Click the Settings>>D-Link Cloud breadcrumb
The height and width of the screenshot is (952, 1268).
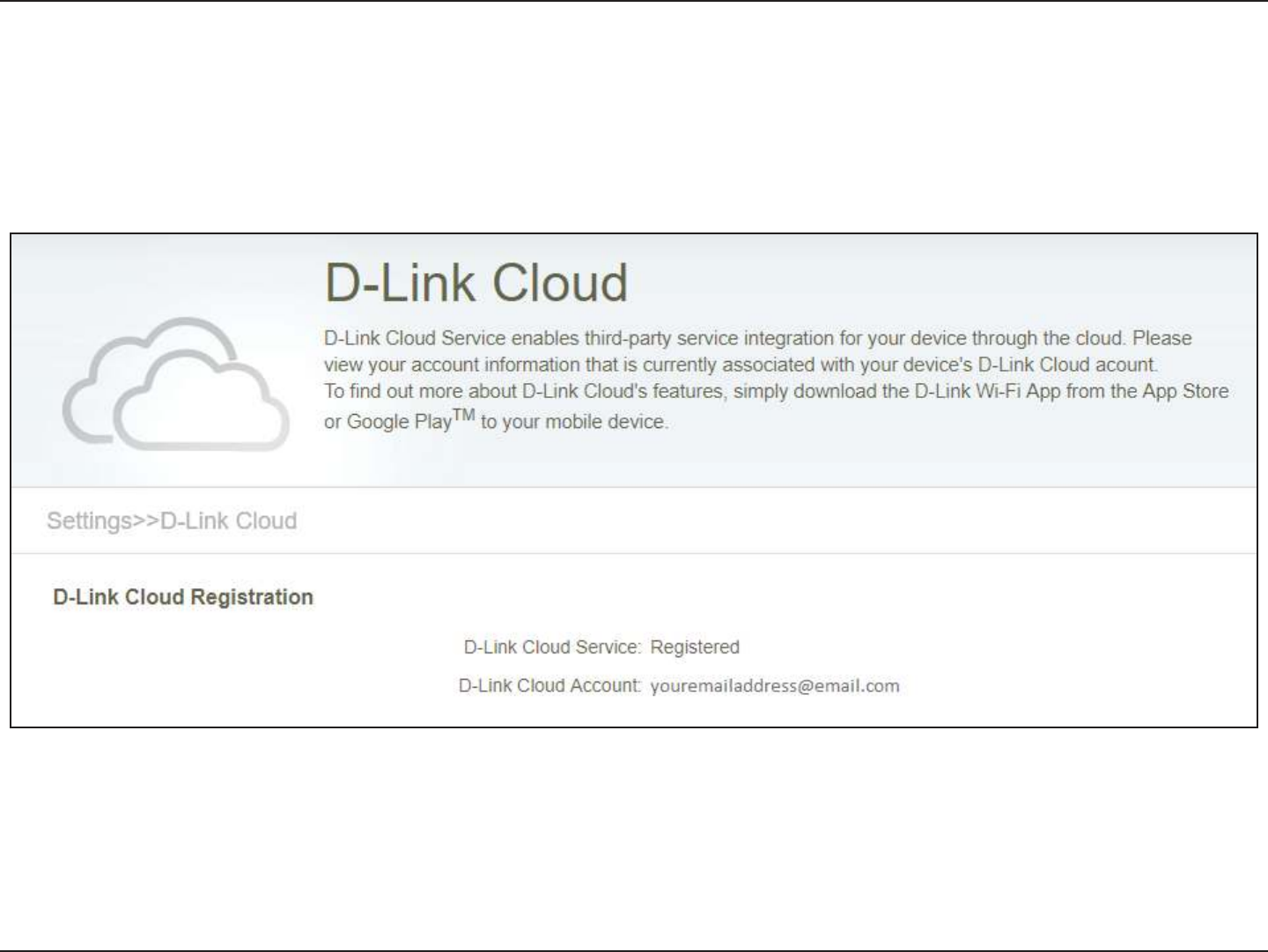(172, 520)
